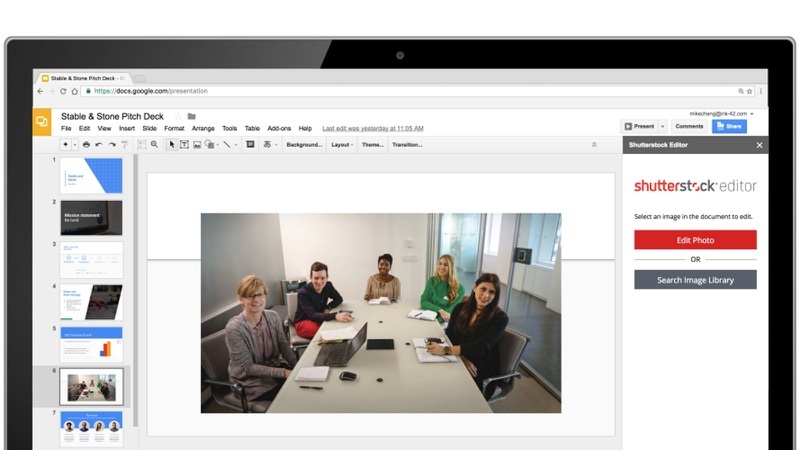Screen dimensions: 800x450
Task: Click the red Edit Photo button
Action: [x=695, y=240]
